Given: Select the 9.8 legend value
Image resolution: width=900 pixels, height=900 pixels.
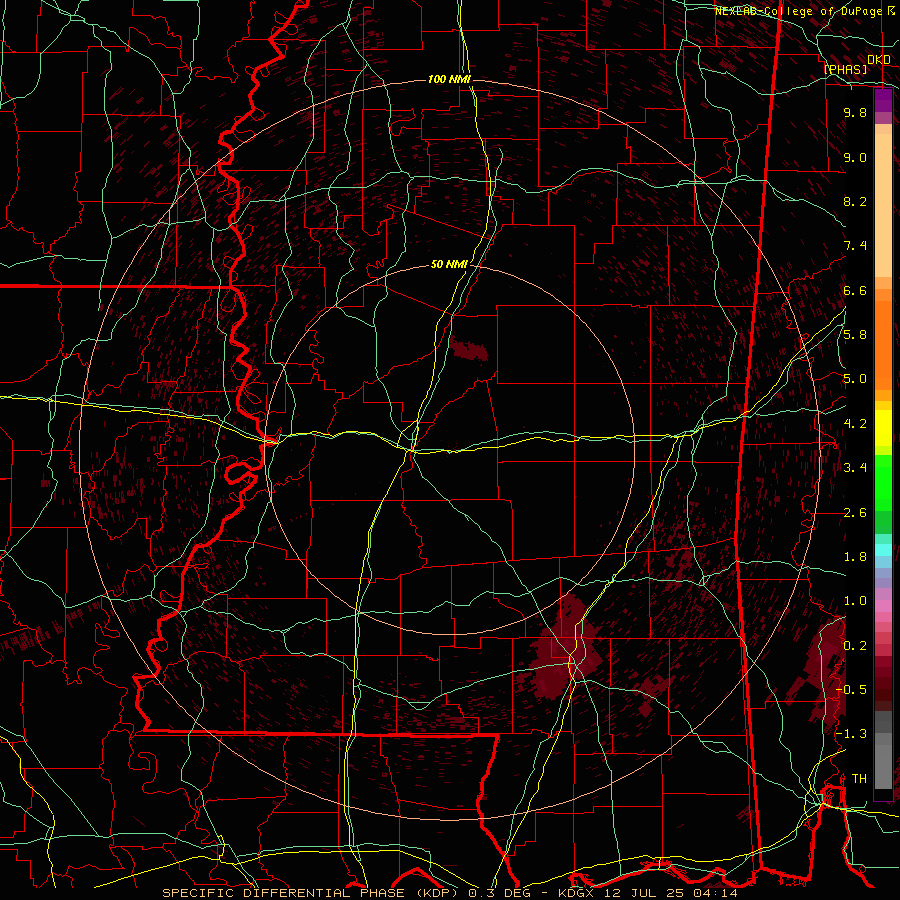Looking at the screenshot, I should click(x=855, y=112).
